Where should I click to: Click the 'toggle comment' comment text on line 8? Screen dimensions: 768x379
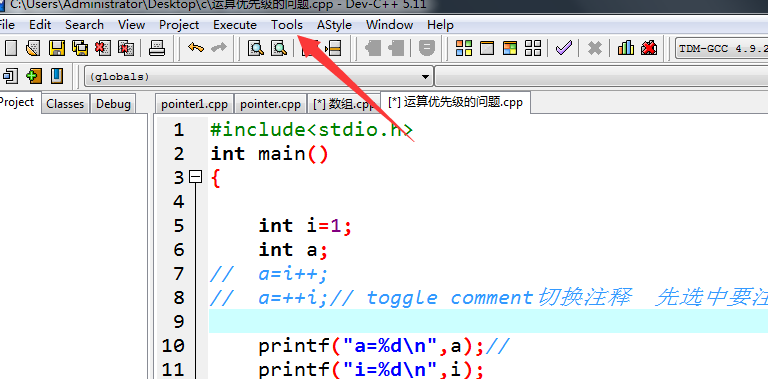[450, 298]
